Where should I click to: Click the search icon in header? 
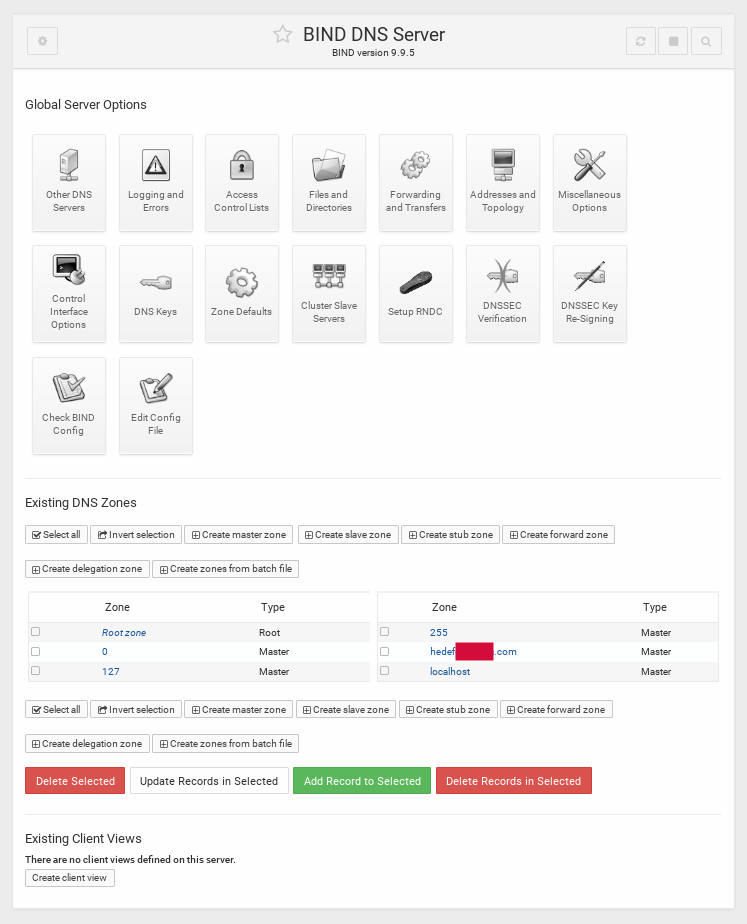click(x=706, y=41)
